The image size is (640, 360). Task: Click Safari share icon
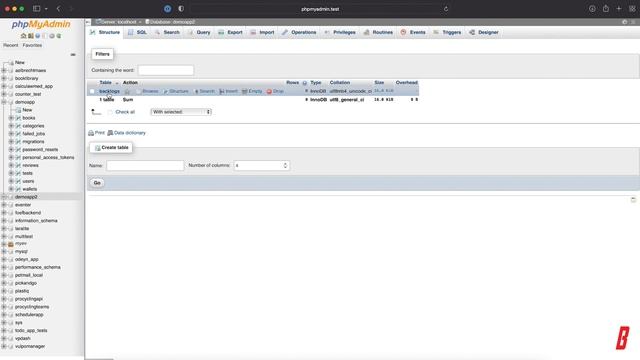(606, 9)
